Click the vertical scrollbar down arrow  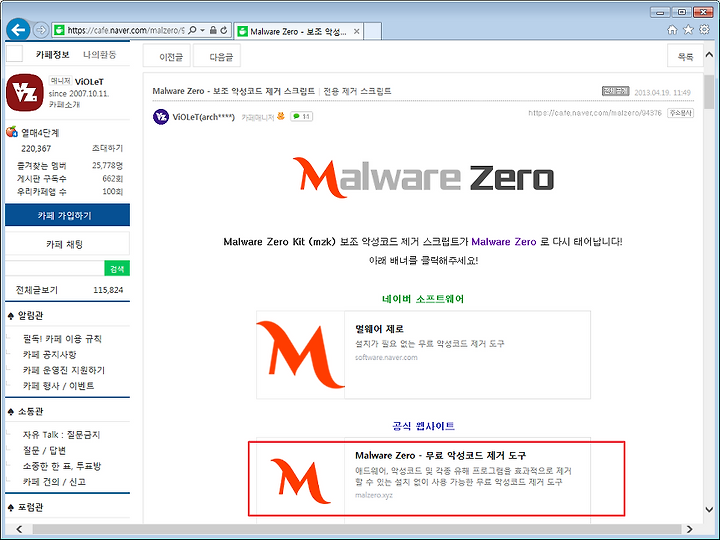tap(709, 509)
